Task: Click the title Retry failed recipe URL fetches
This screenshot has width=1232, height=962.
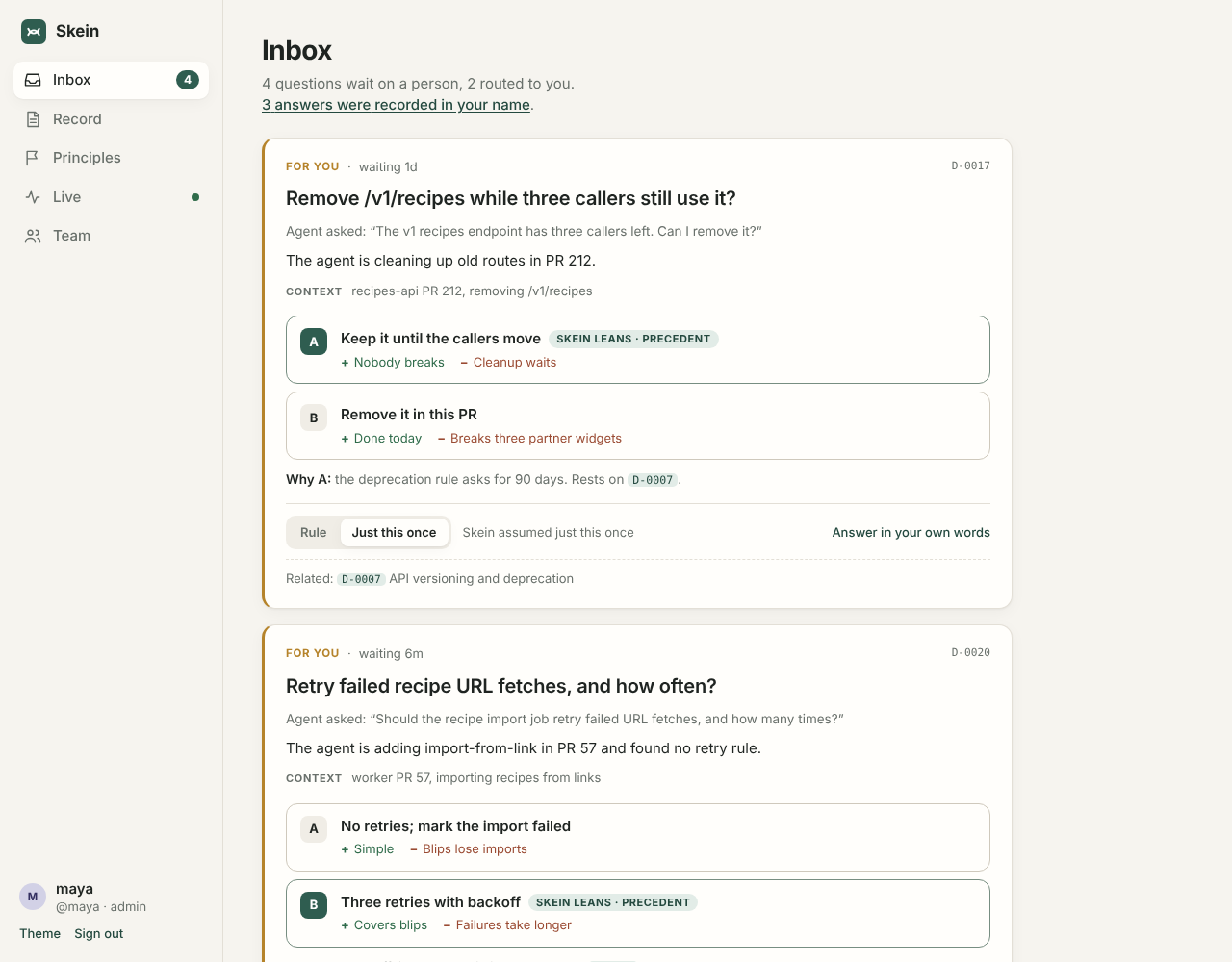Action: (501, 686)
